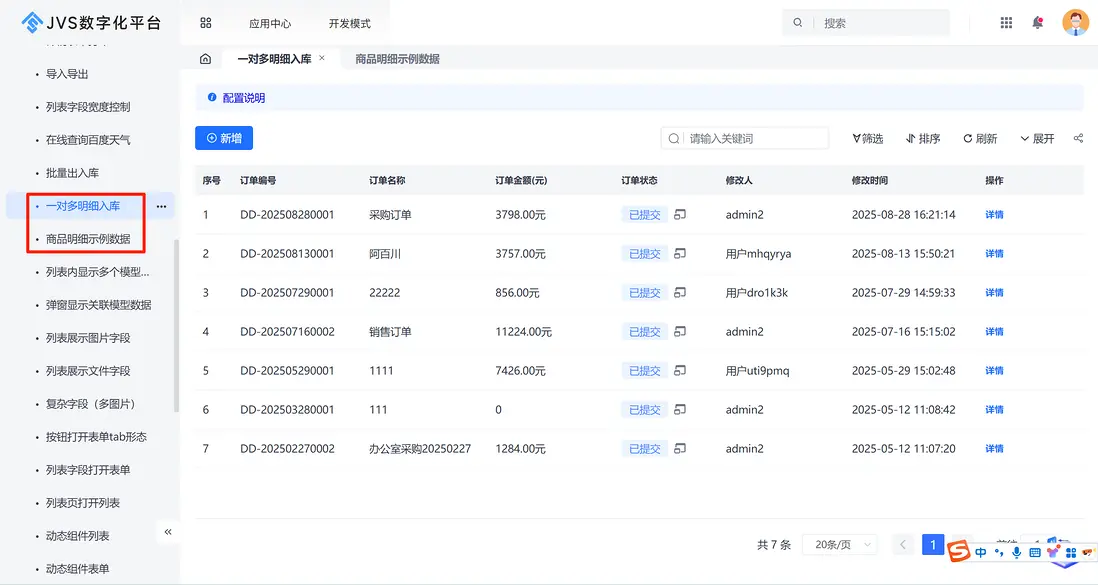Screen dimensions: 1098x585
Task: Click the 新增 button
Action: [x=223, y=138]
